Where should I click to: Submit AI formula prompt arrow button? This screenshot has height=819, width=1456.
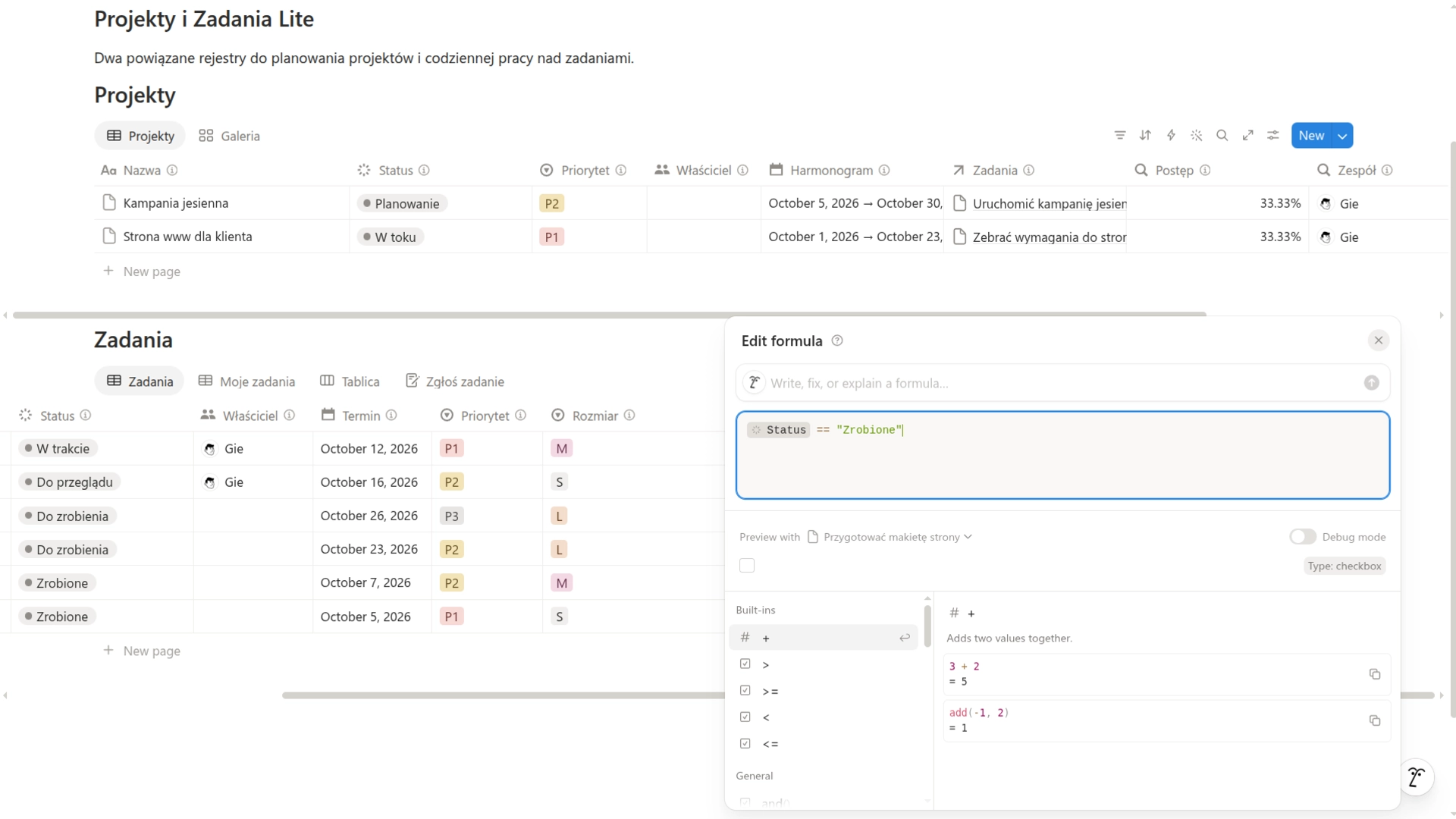[1371, 383]
